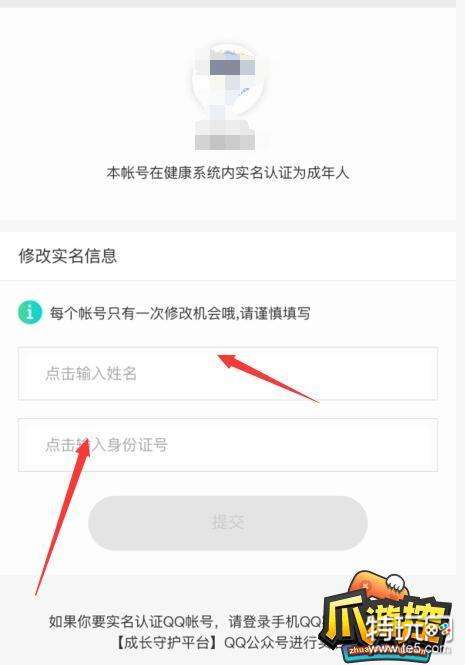This screenshot has height=665, width=465.
Task: Tap the blurred circular profile avatar
Action: coord(228,81)
